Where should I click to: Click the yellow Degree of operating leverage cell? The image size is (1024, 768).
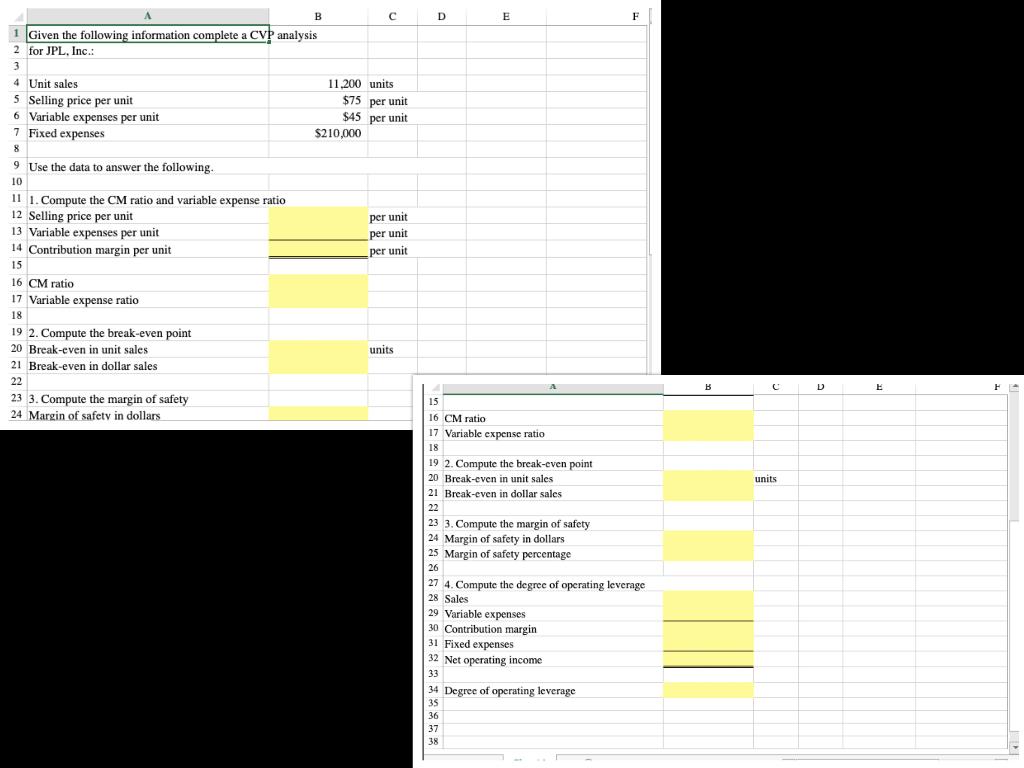708,690
